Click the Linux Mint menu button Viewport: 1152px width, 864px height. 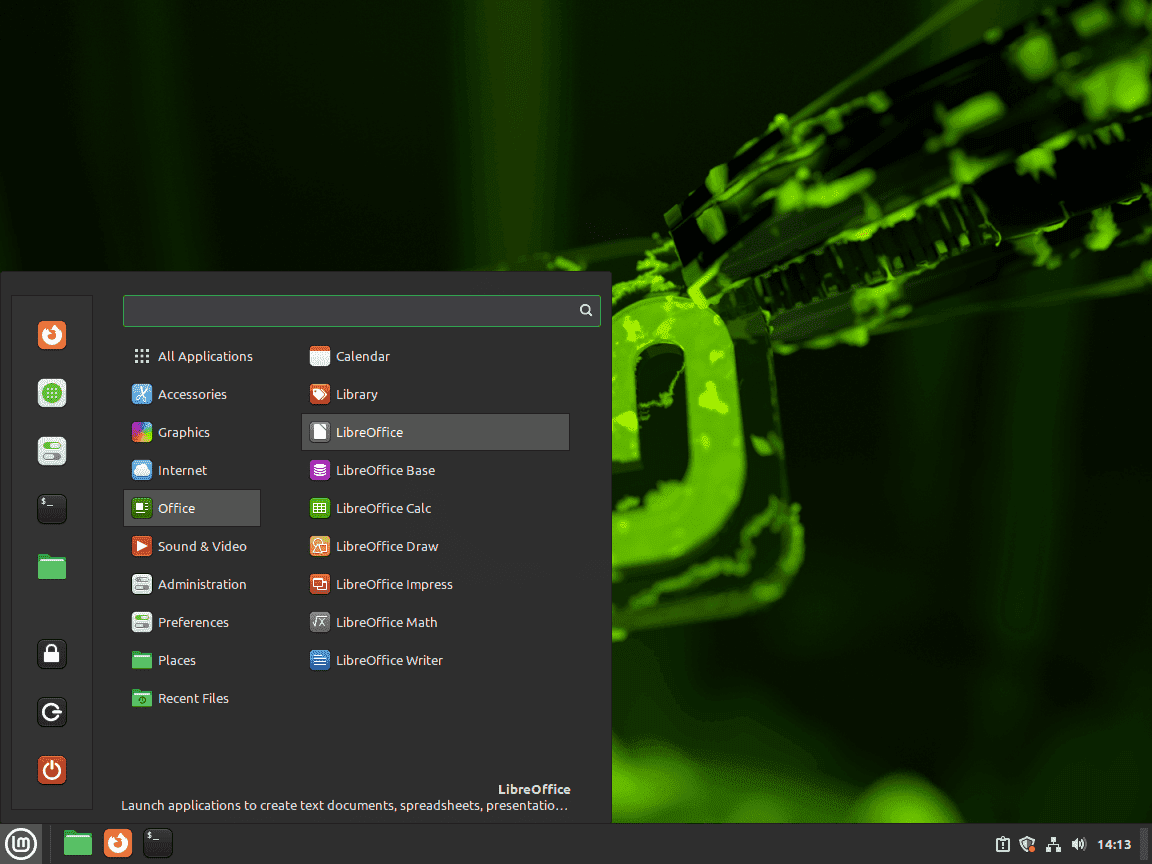[x=21, y=843]
